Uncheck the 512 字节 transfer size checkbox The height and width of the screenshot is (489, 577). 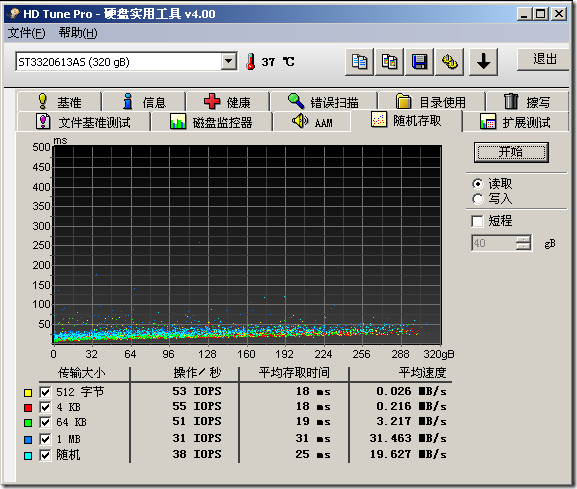click(x=45, y=392)
